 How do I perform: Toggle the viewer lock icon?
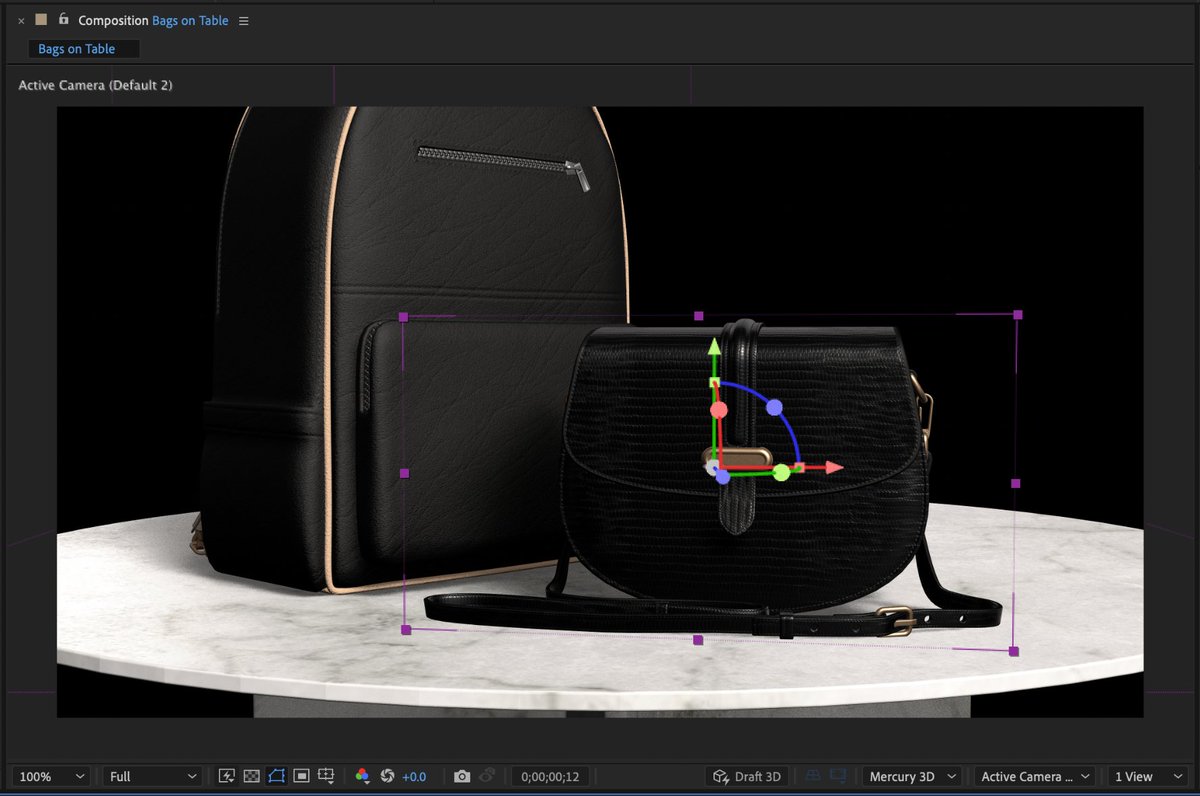(63, 19)
